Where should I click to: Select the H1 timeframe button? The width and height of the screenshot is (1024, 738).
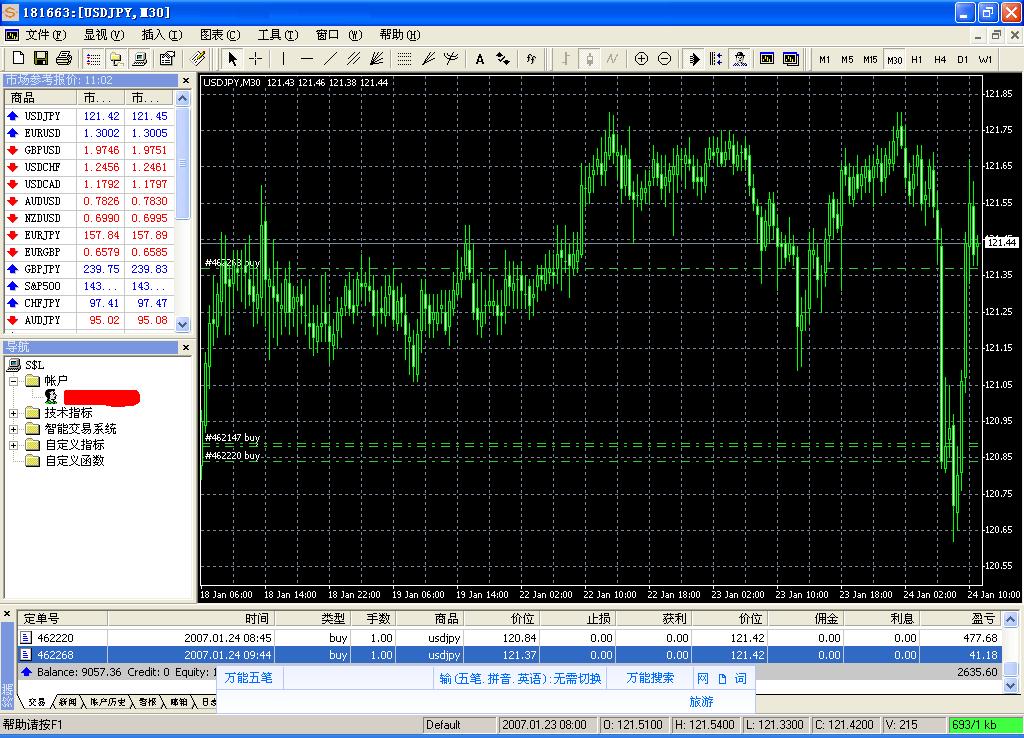pos(917,59)
